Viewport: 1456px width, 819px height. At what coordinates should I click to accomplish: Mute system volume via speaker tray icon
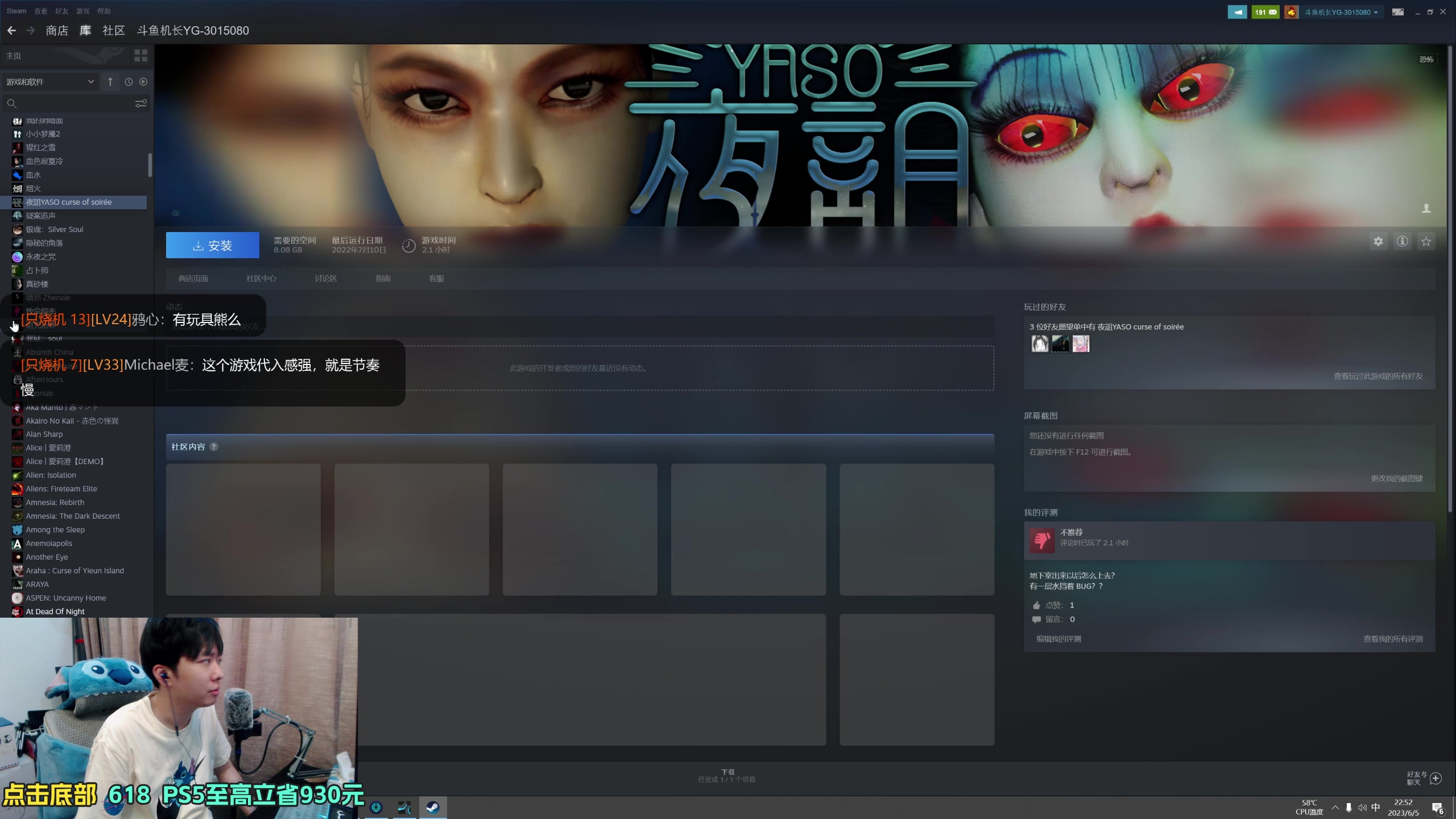1362,807
